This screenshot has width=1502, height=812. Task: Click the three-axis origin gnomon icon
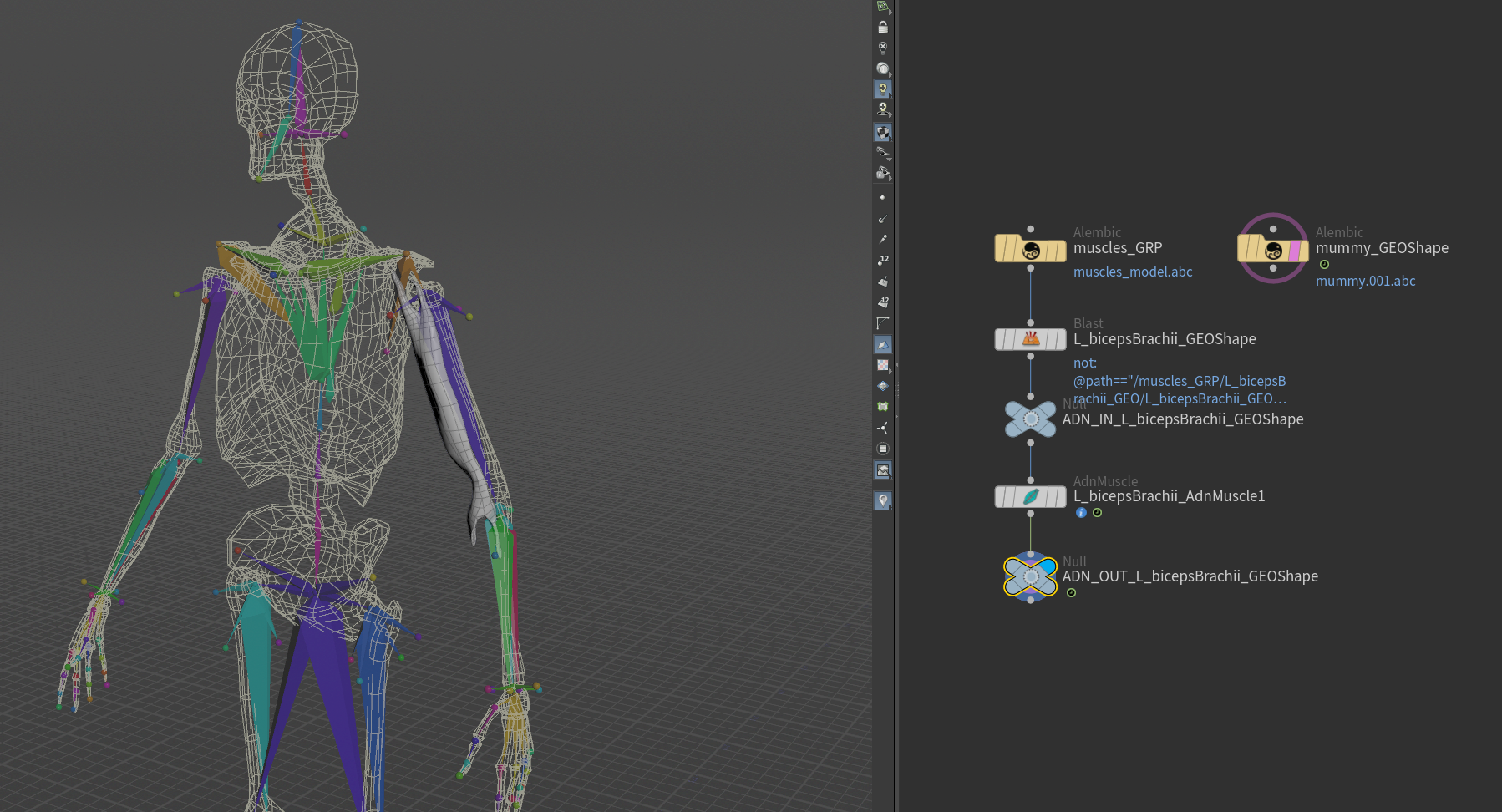[883, 428]
